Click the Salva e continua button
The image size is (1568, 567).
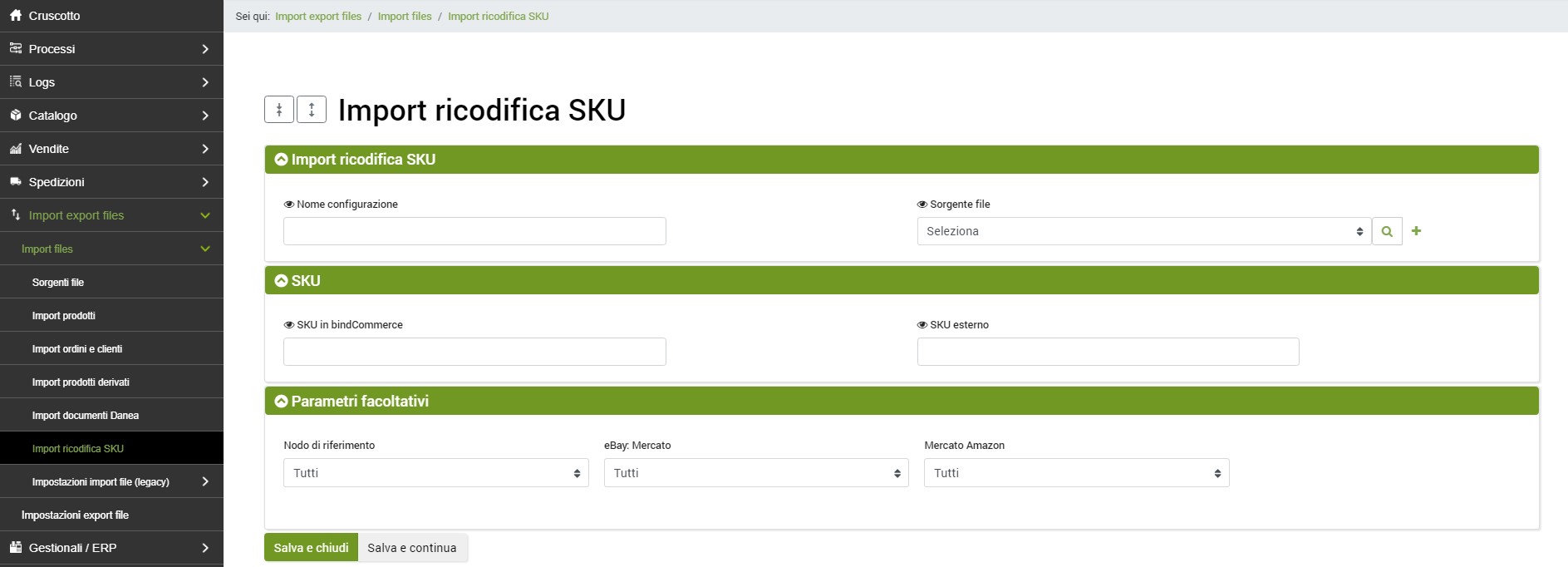pyautogui.click(x=412, y=548)
